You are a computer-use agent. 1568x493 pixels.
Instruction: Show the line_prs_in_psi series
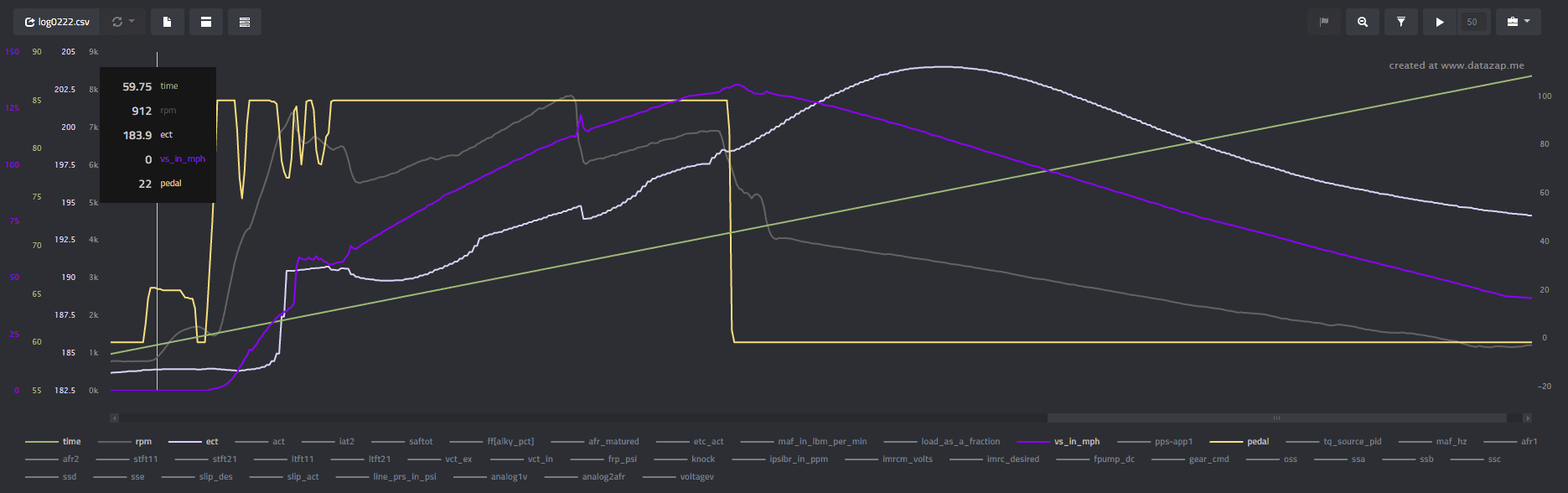387,476
